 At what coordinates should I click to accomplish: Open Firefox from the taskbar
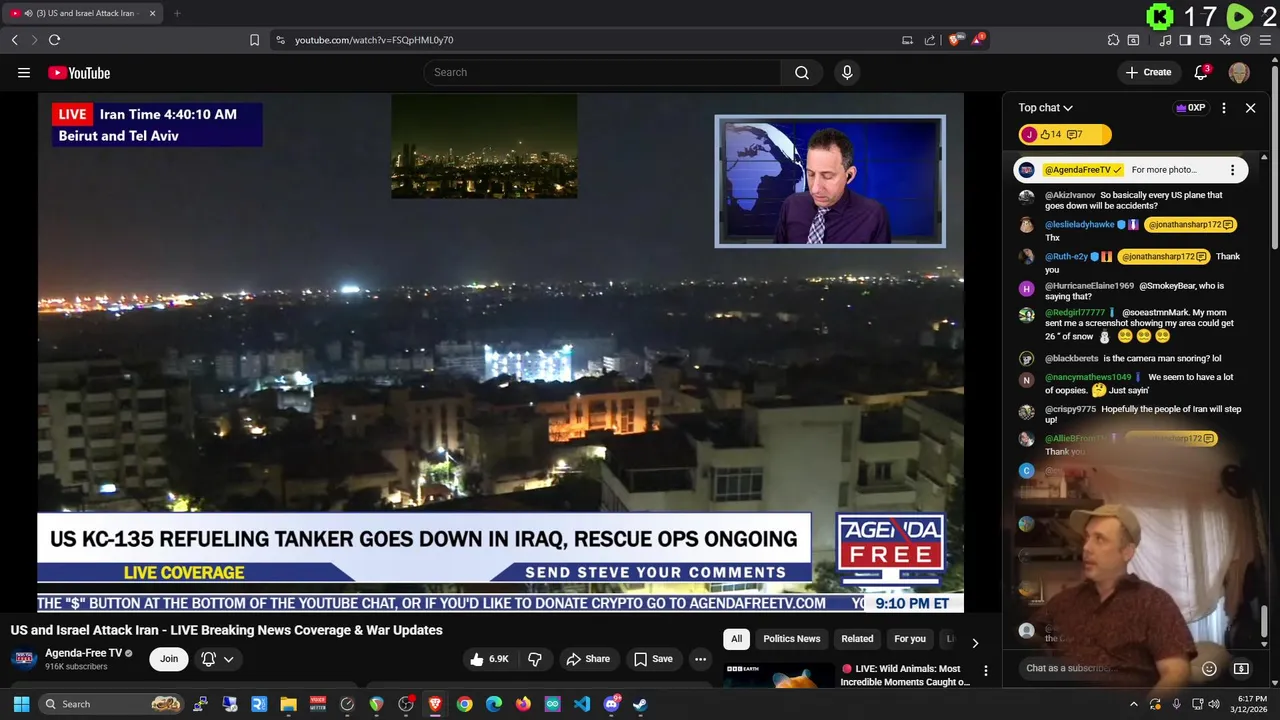523,704
